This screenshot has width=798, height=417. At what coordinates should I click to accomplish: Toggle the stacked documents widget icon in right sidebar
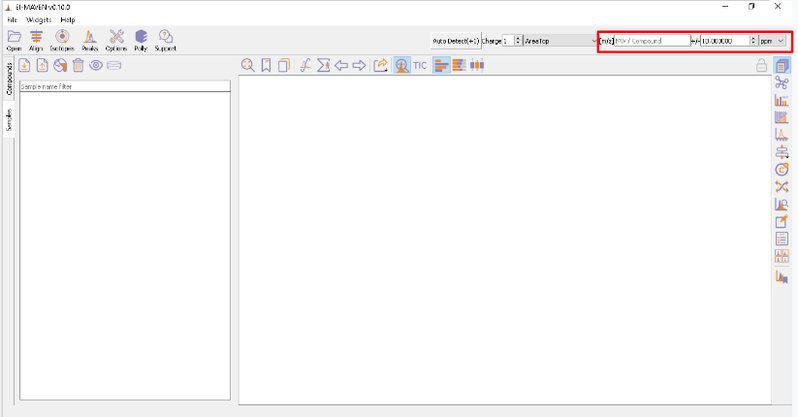(x=782, y=65)
